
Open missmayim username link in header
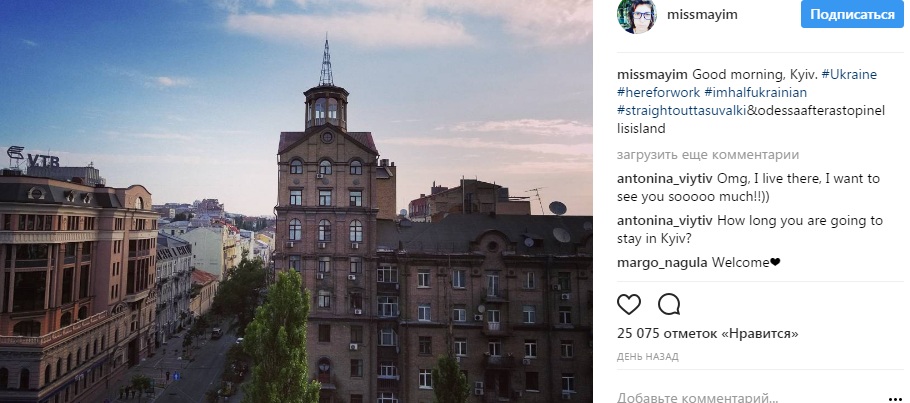pyautogui.click(x=702, y=15)
